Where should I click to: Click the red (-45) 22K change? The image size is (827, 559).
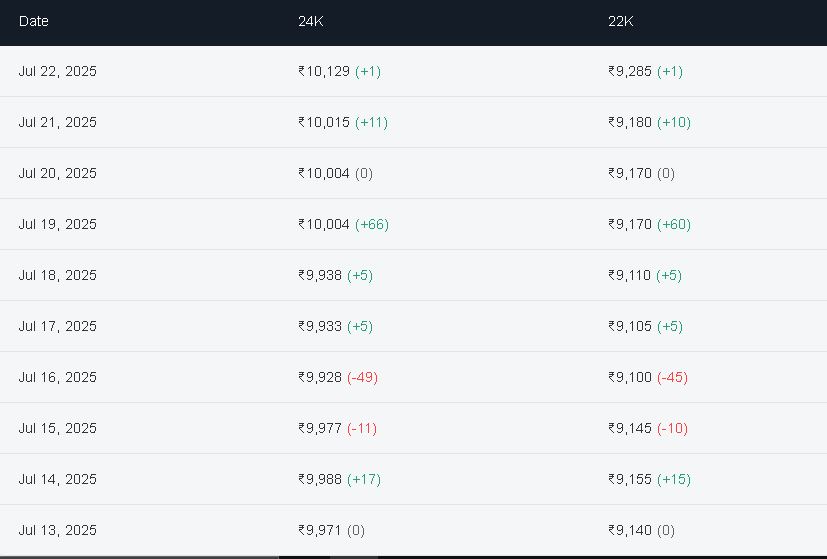point(672,378)
